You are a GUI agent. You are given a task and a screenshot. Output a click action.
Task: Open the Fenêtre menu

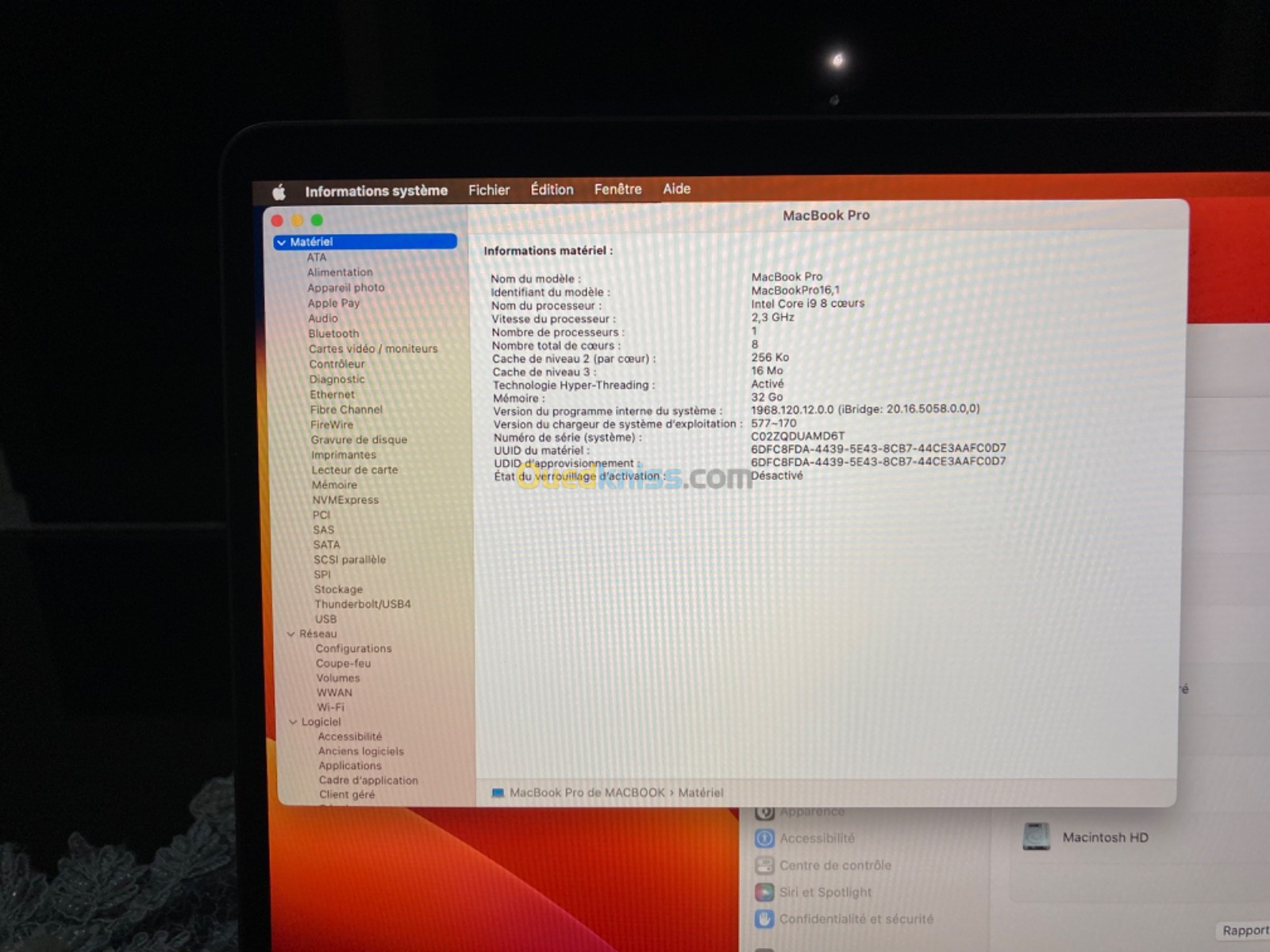[x=618, y=189]
